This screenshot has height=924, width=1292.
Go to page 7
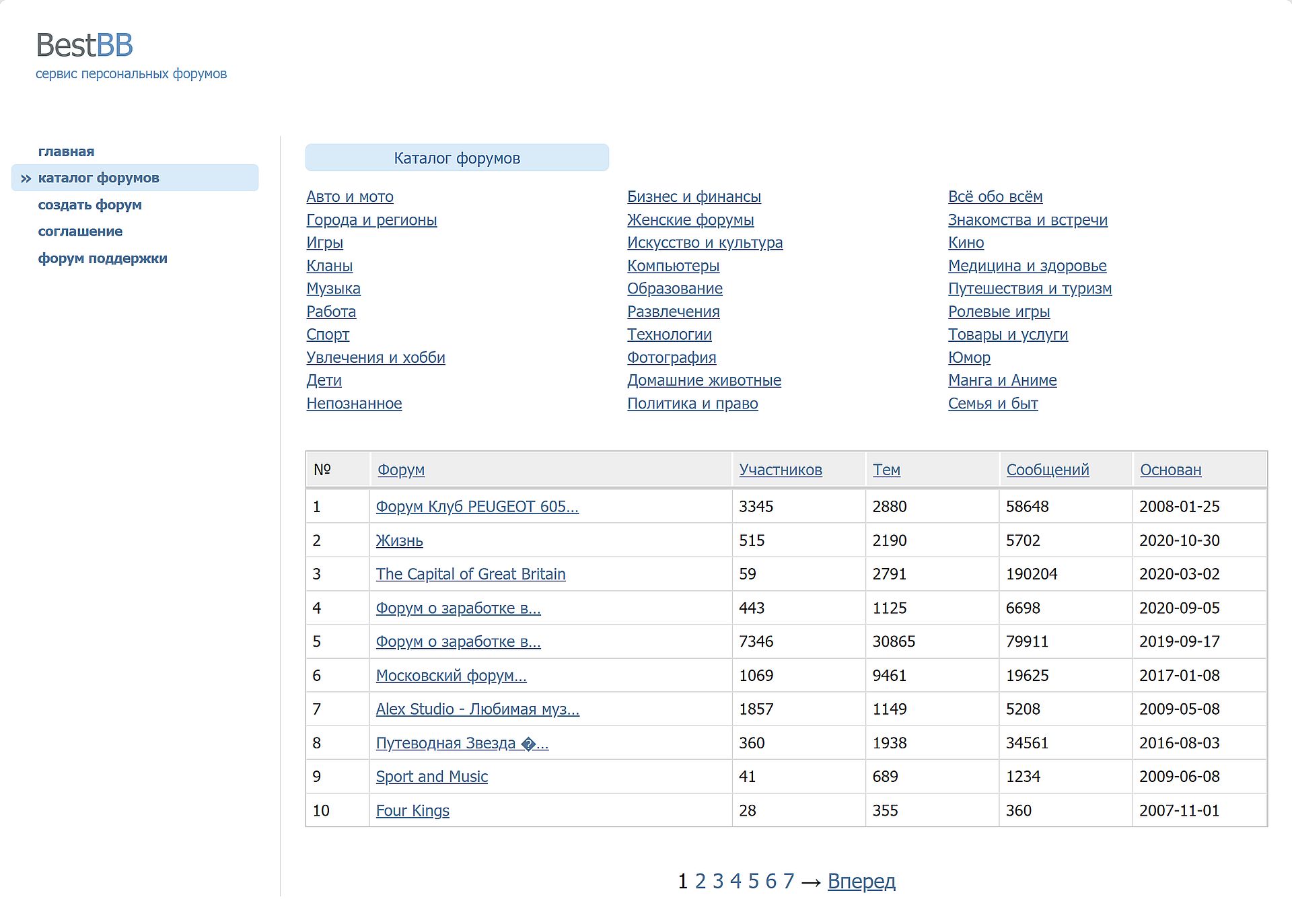789,881
